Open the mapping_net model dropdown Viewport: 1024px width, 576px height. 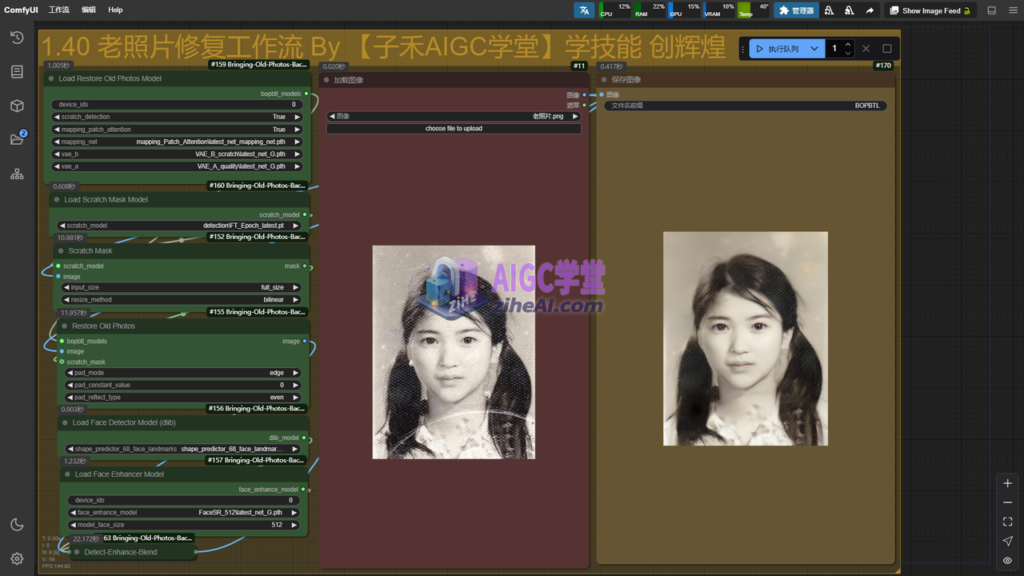tap(177, 142)
